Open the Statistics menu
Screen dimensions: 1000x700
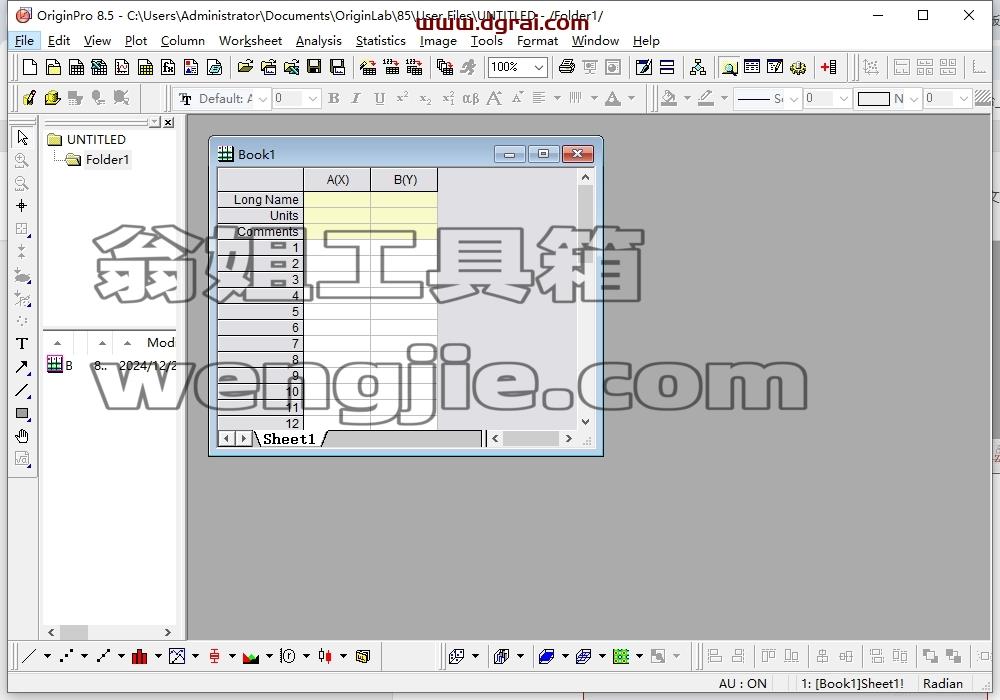click(x=380, y=41)
